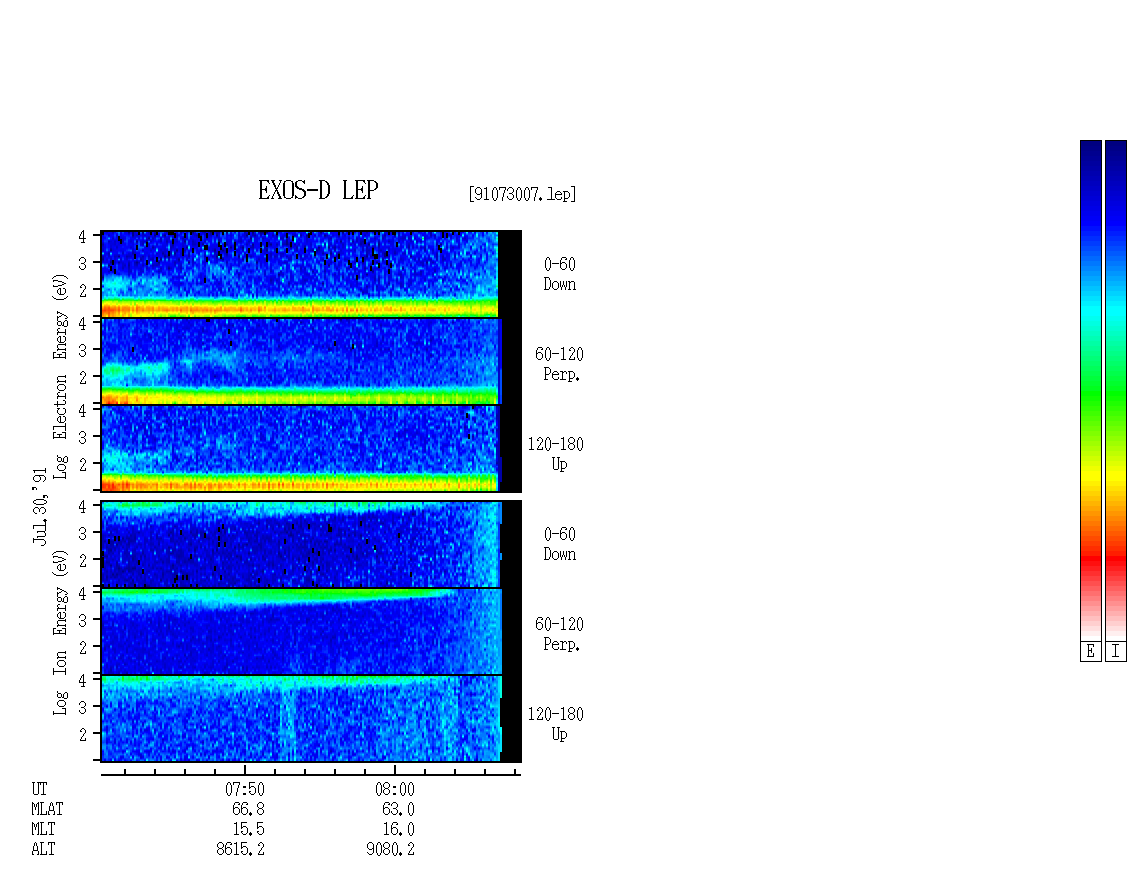Click the ALT row label
The height and width of the screenshot is (875, 1130).
pyautogui.click(x=43, y=849)
